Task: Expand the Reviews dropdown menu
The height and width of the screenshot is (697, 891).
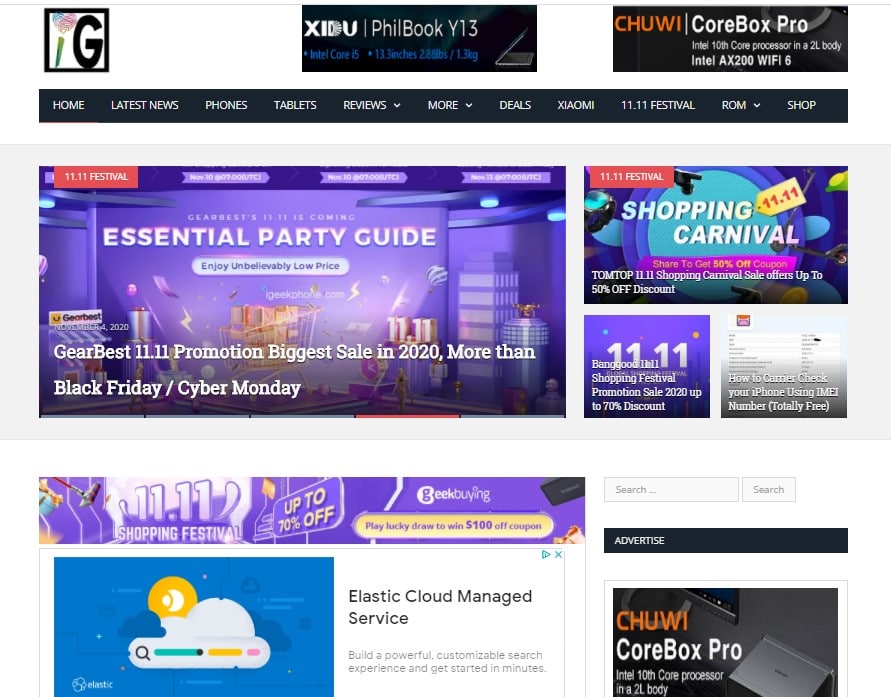Action: click(x=372, y=105)
